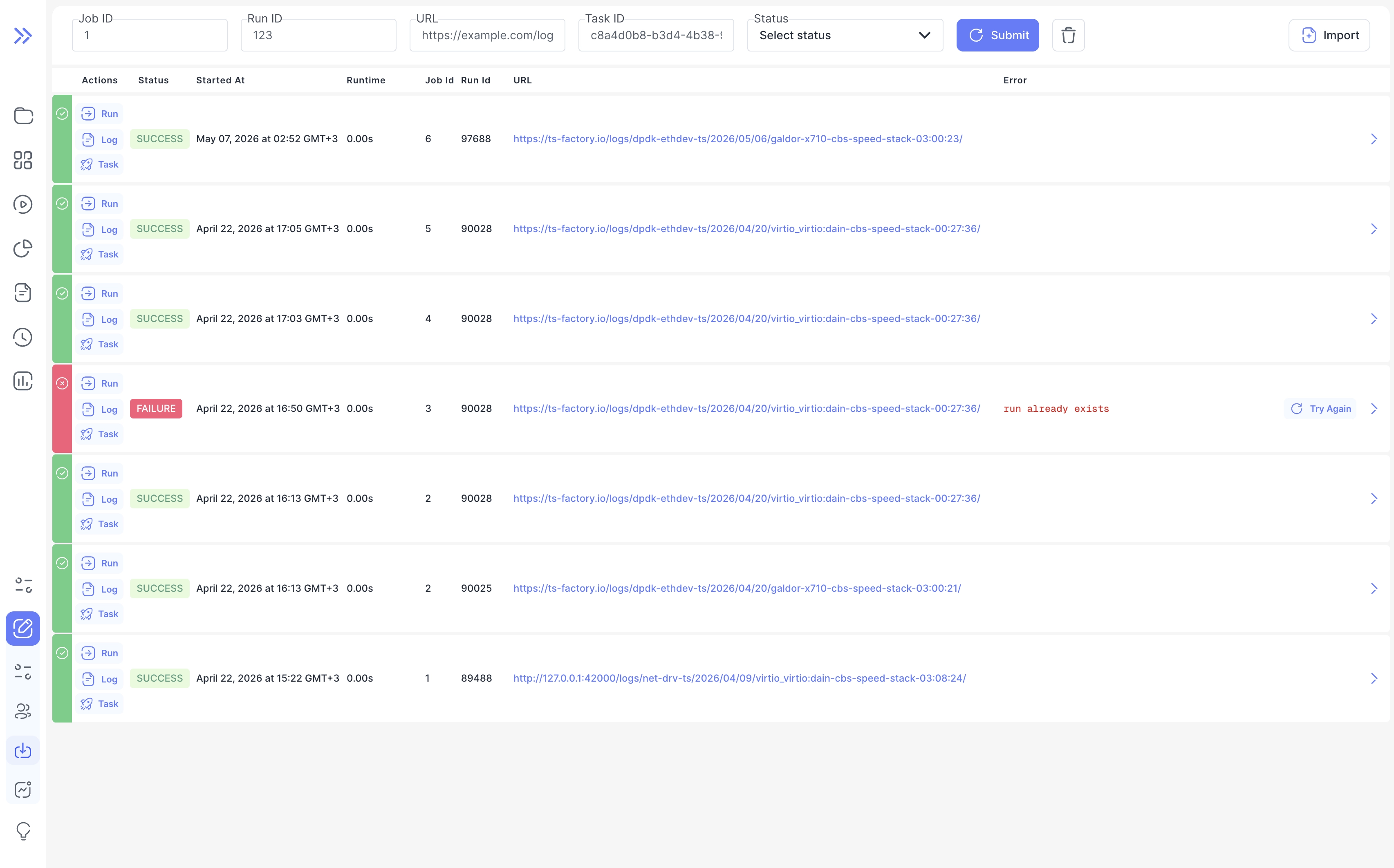The width and height of the screenshot is (1394, 868).
Task: Expand the job 5 row chevron
Action: coord(1374,229)
